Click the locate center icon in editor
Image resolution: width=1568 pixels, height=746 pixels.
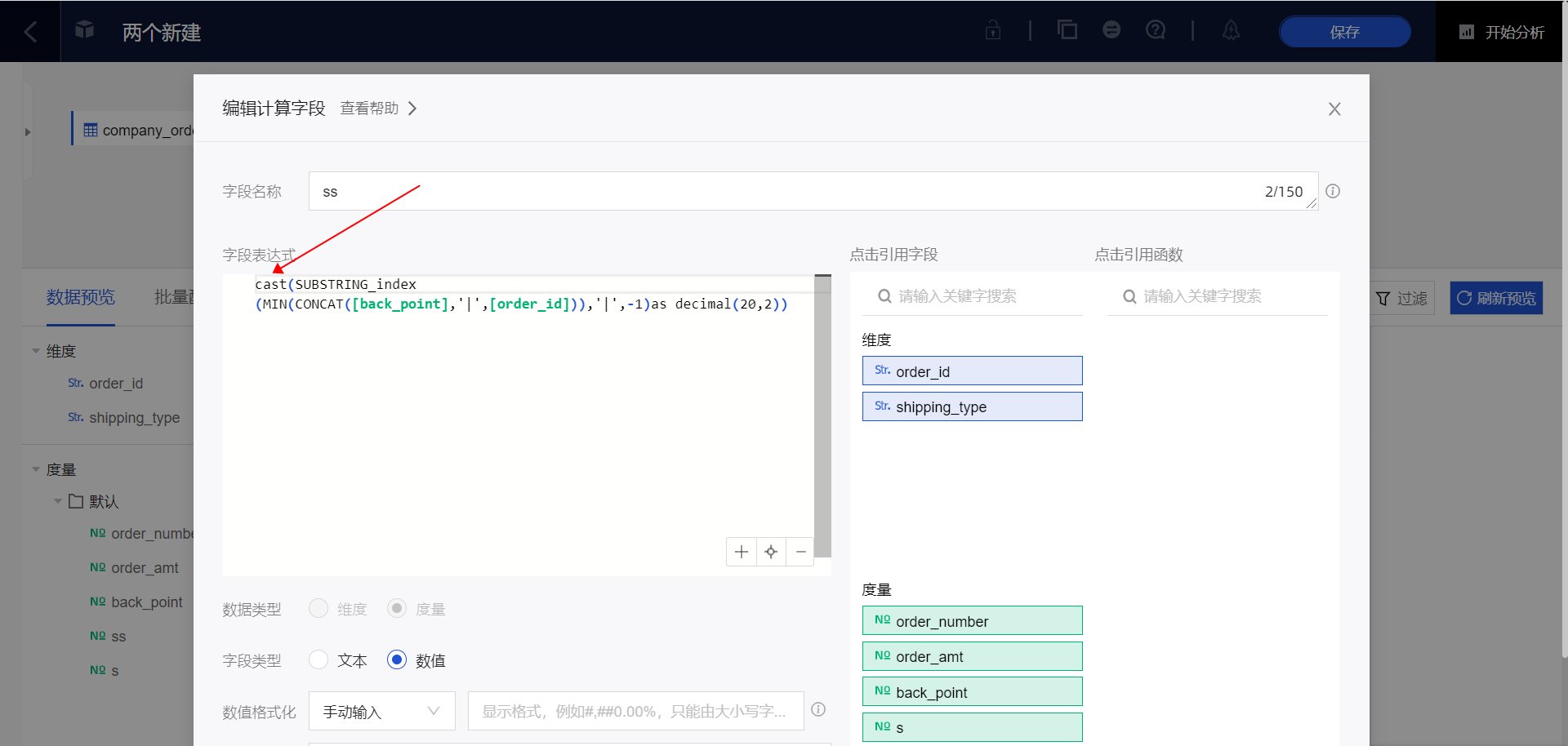click(x=771, y=552)
